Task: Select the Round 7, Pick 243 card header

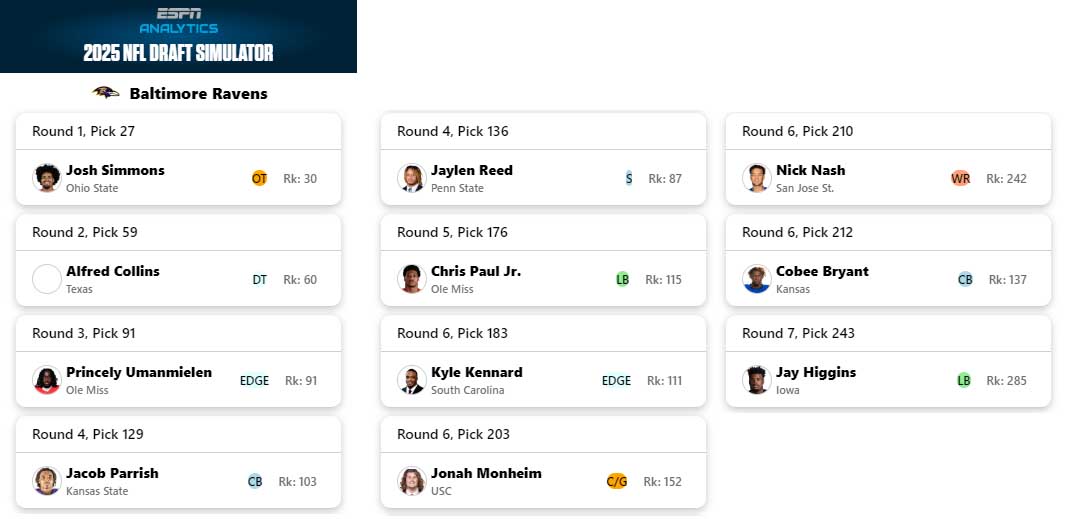Action: pyautogui.click(x=888, y=333)
